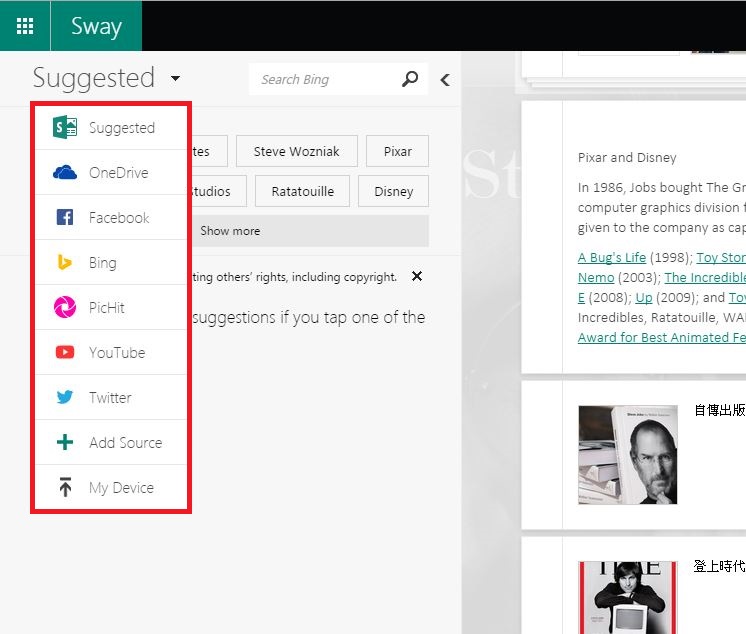Click the PicHit pink shutter icon

(65, 307)
